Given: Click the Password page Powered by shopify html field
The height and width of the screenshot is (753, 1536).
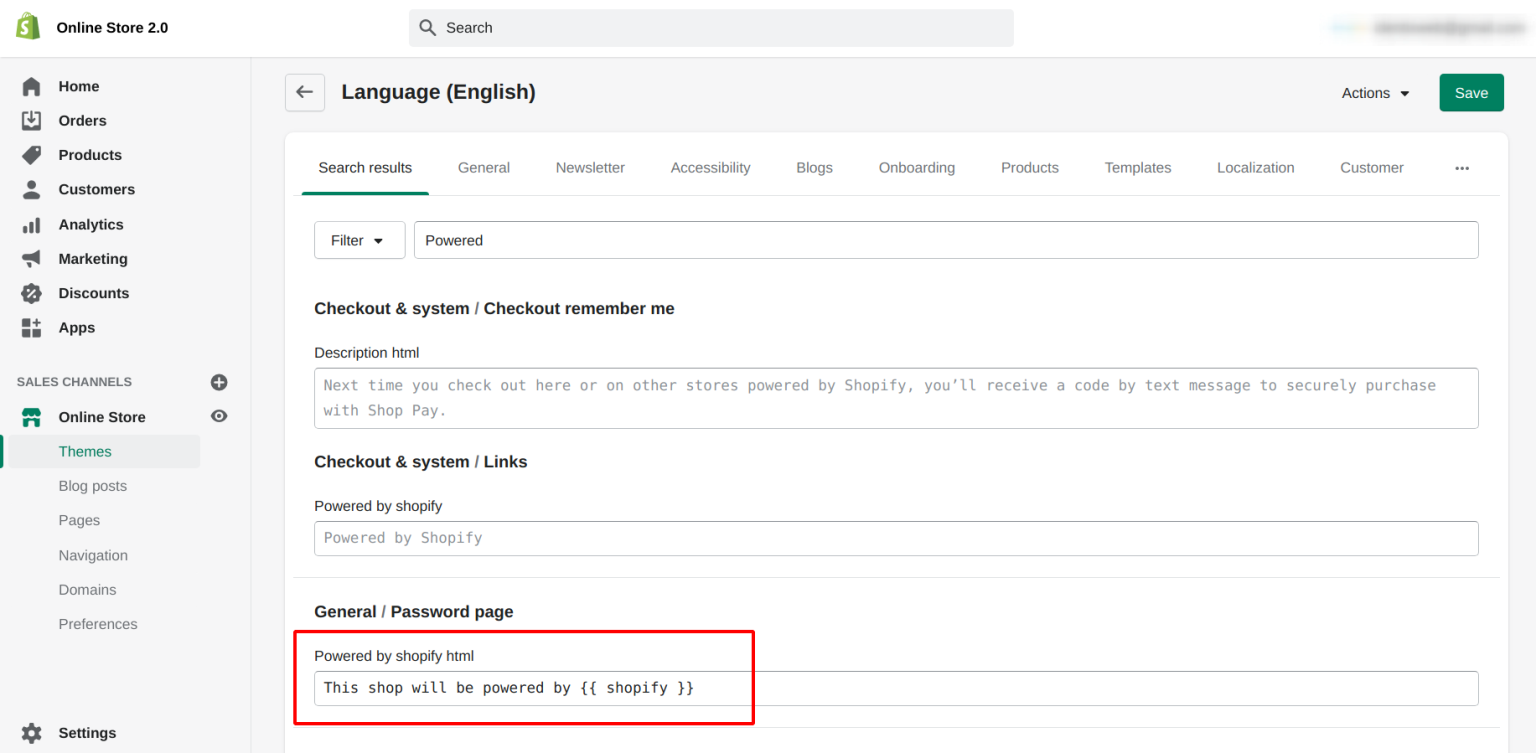Looking at the screenshot, I should click(895, 688).
